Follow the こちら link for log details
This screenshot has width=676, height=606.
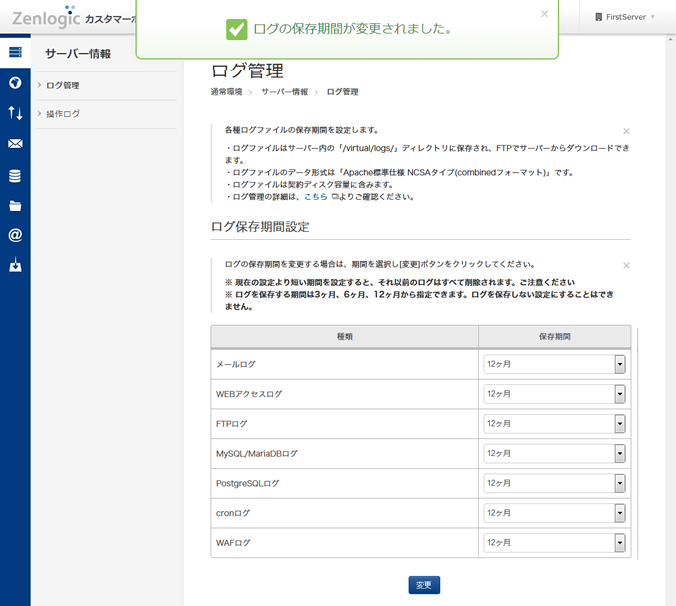pyautogui.click(x=315, y=197)
